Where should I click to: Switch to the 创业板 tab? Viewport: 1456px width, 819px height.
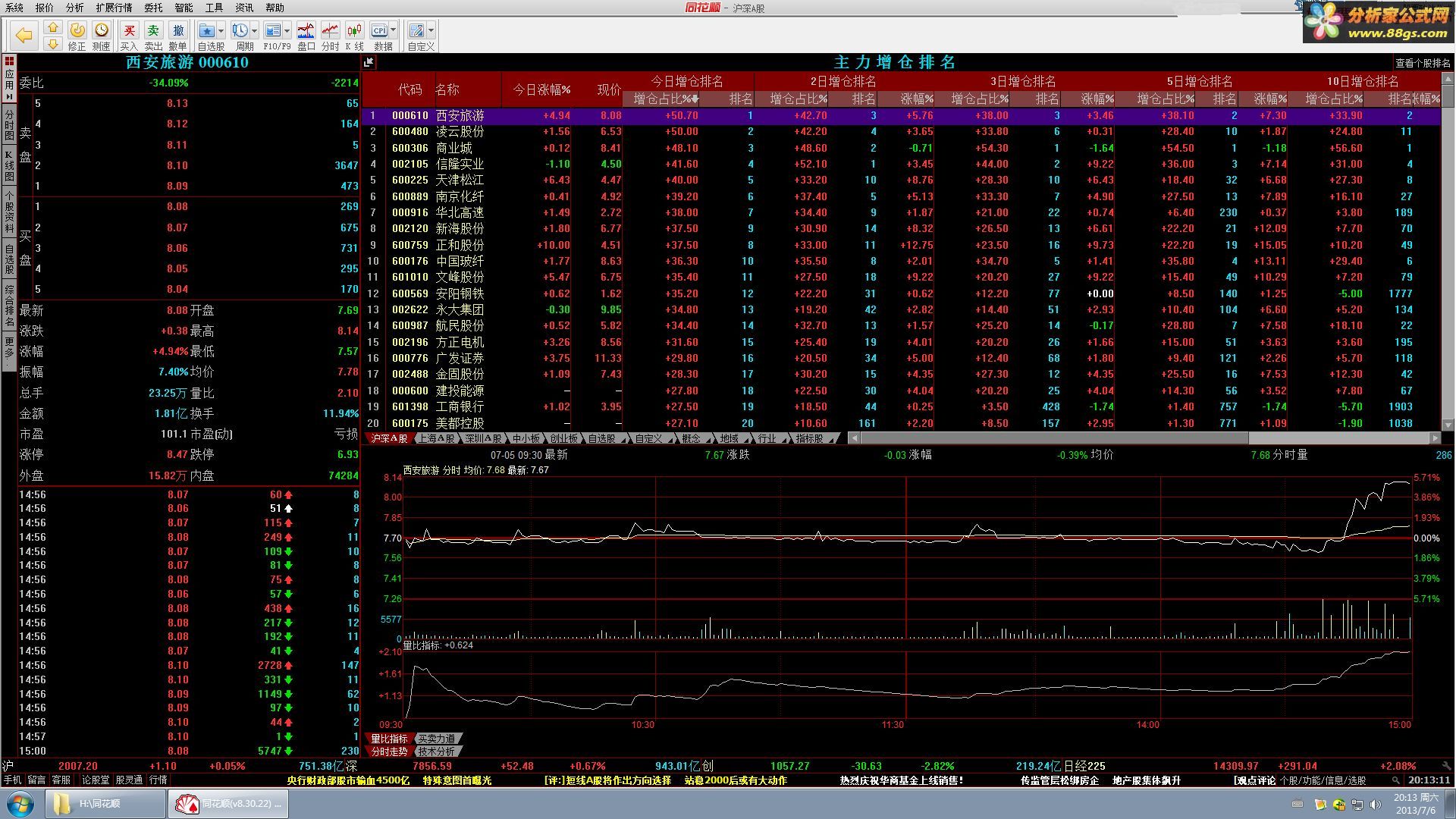coord(563,438)
